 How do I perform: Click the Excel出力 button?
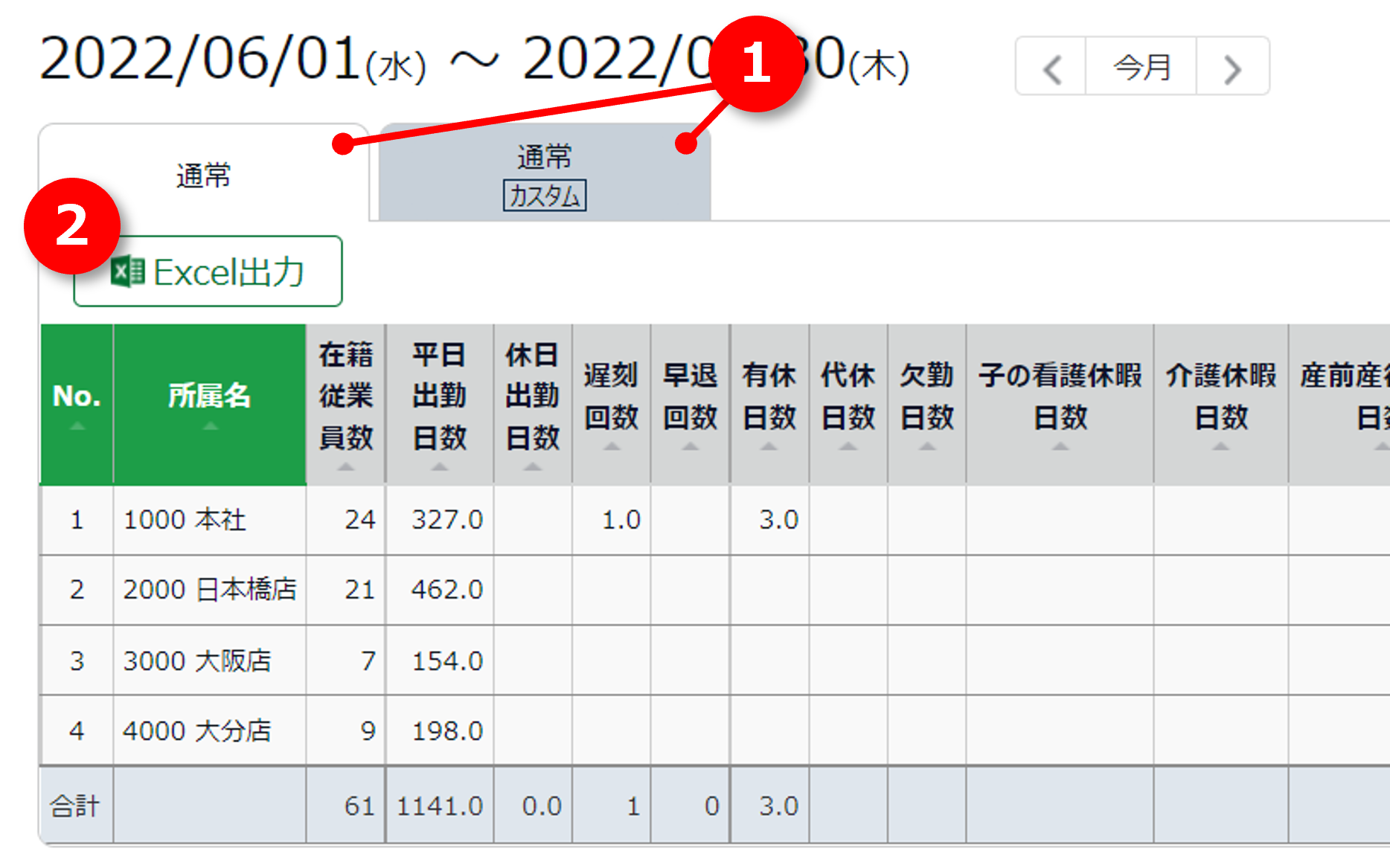(208, 271)
